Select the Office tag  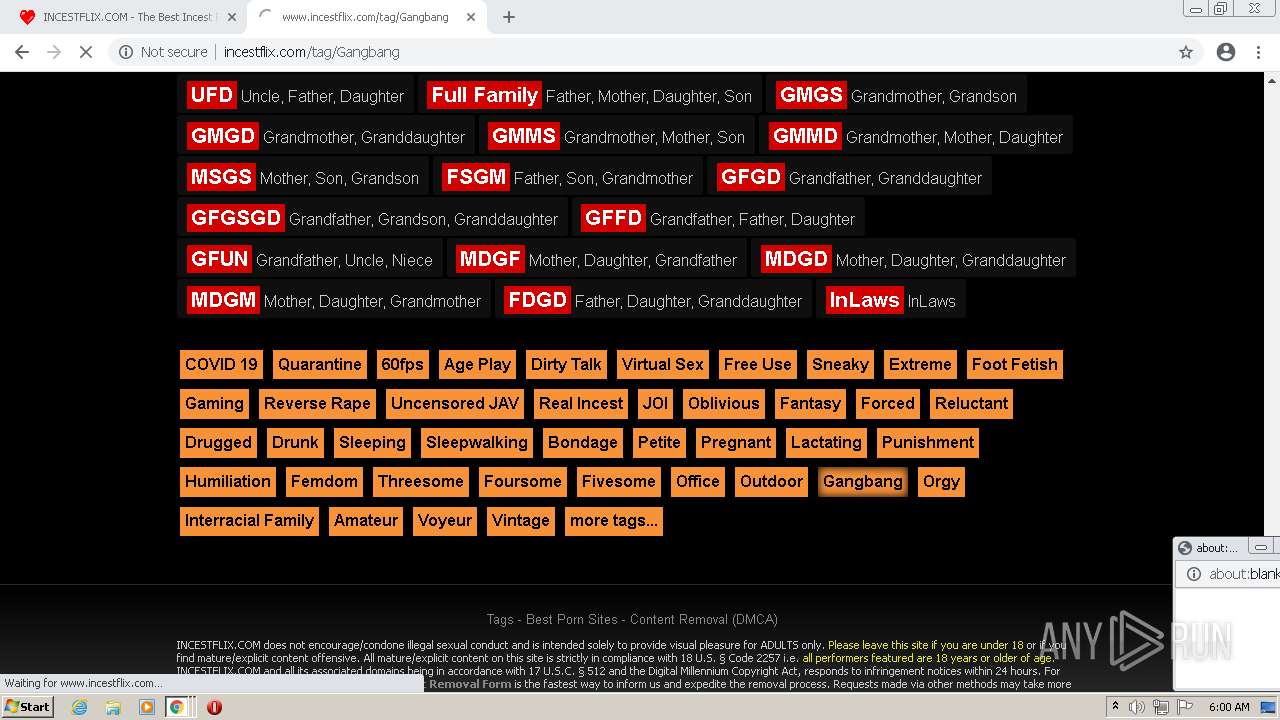click(x=697, y=481)
